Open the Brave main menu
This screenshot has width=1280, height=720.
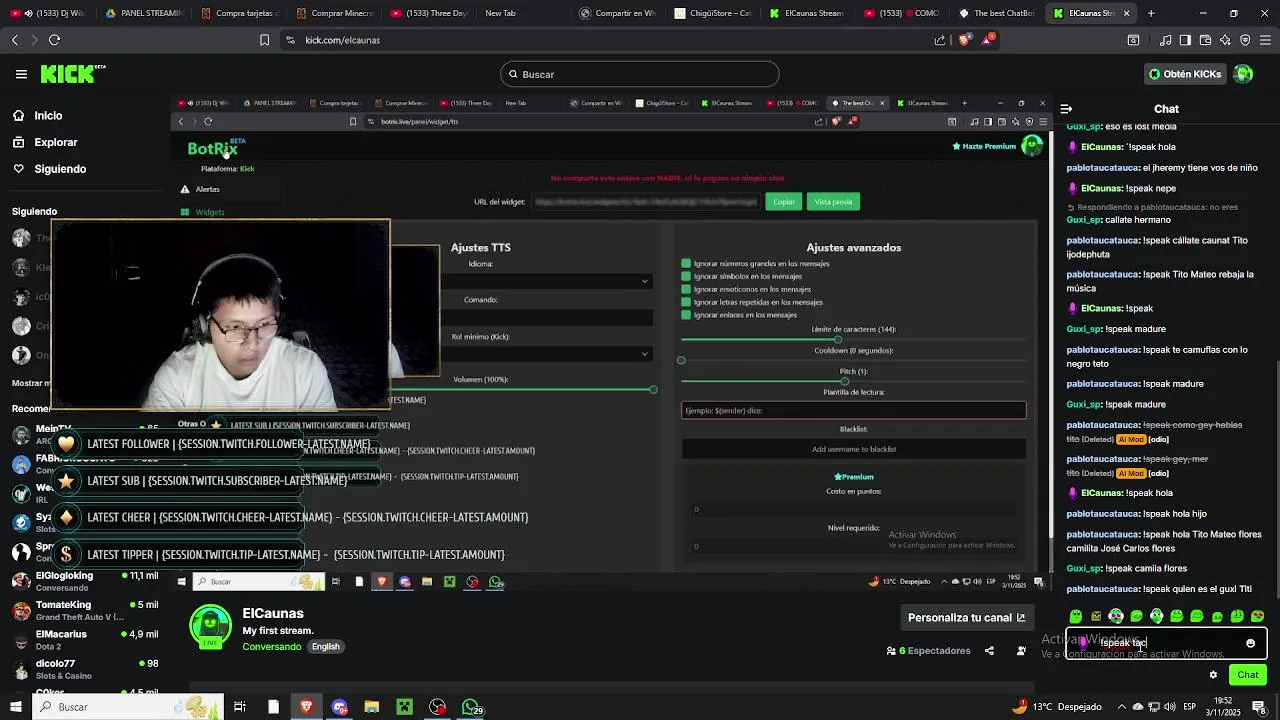point(1265,40)
